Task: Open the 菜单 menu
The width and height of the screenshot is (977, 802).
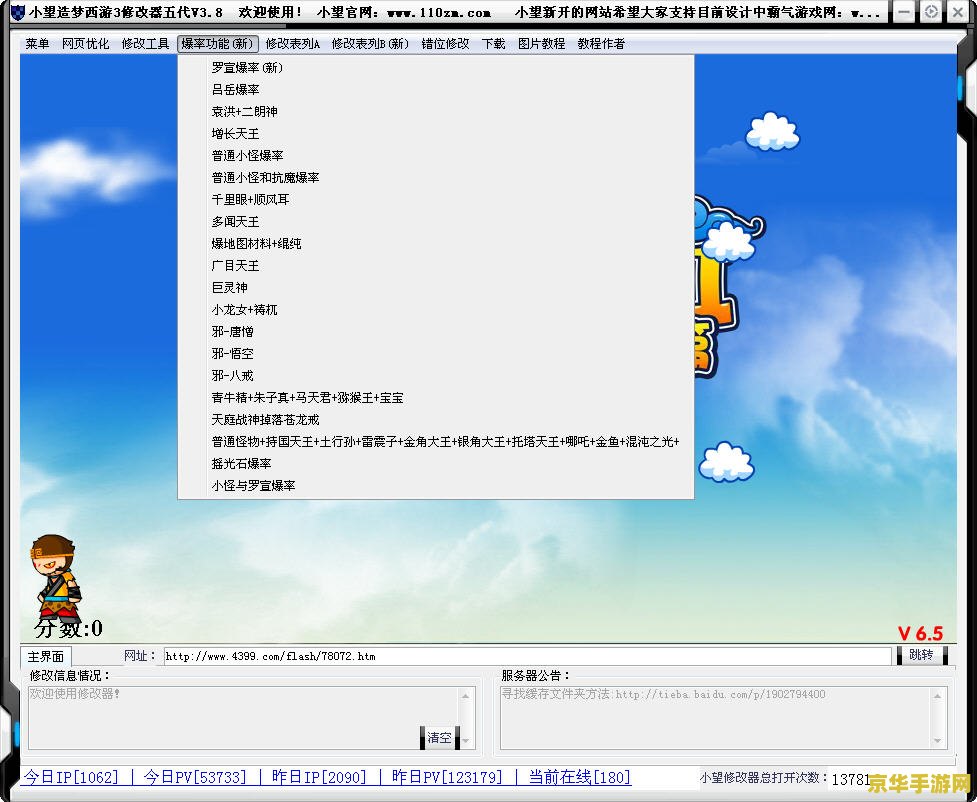Action: (37, 44)
